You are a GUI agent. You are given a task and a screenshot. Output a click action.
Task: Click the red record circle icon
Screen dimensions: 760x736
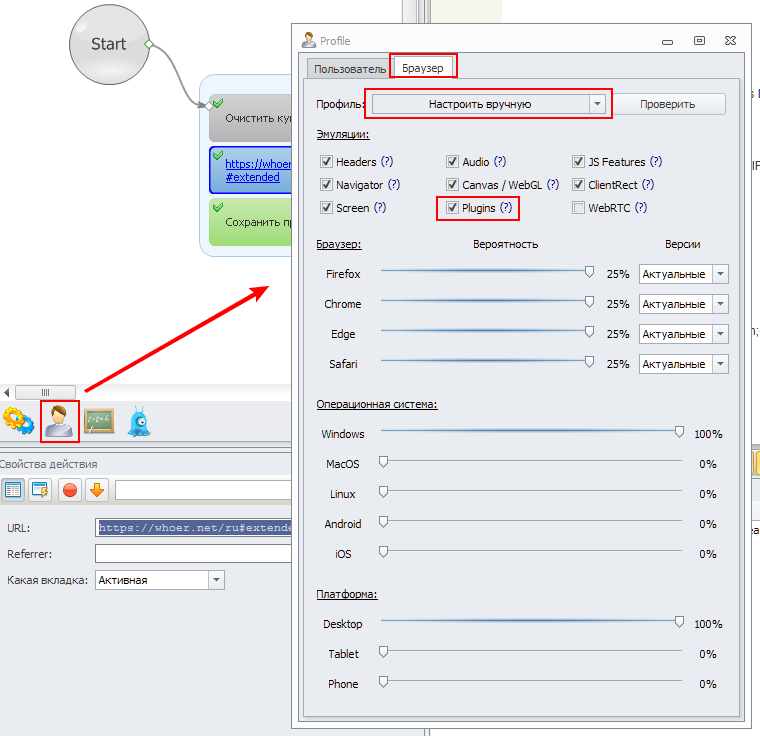point(70,490)
